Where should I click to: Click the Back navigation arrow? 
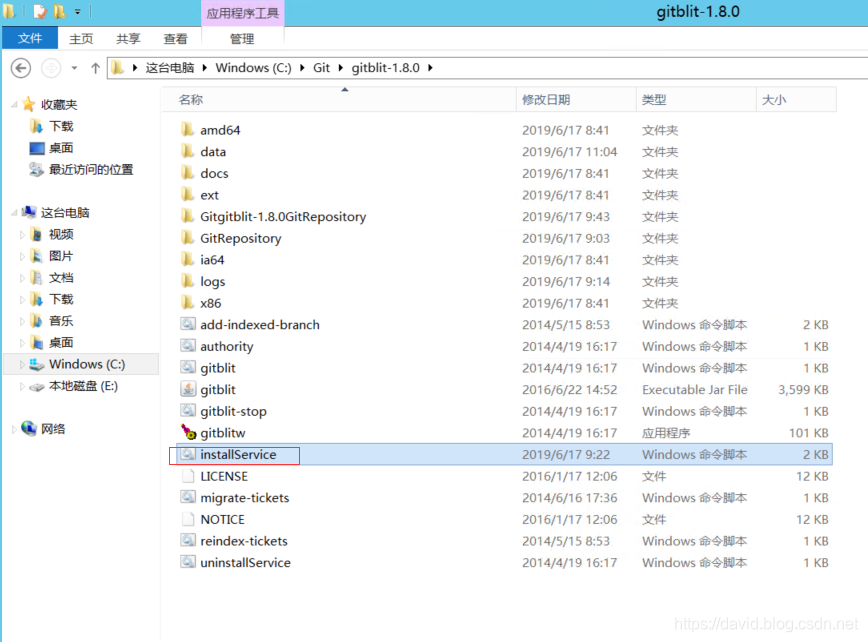[21, 68]
